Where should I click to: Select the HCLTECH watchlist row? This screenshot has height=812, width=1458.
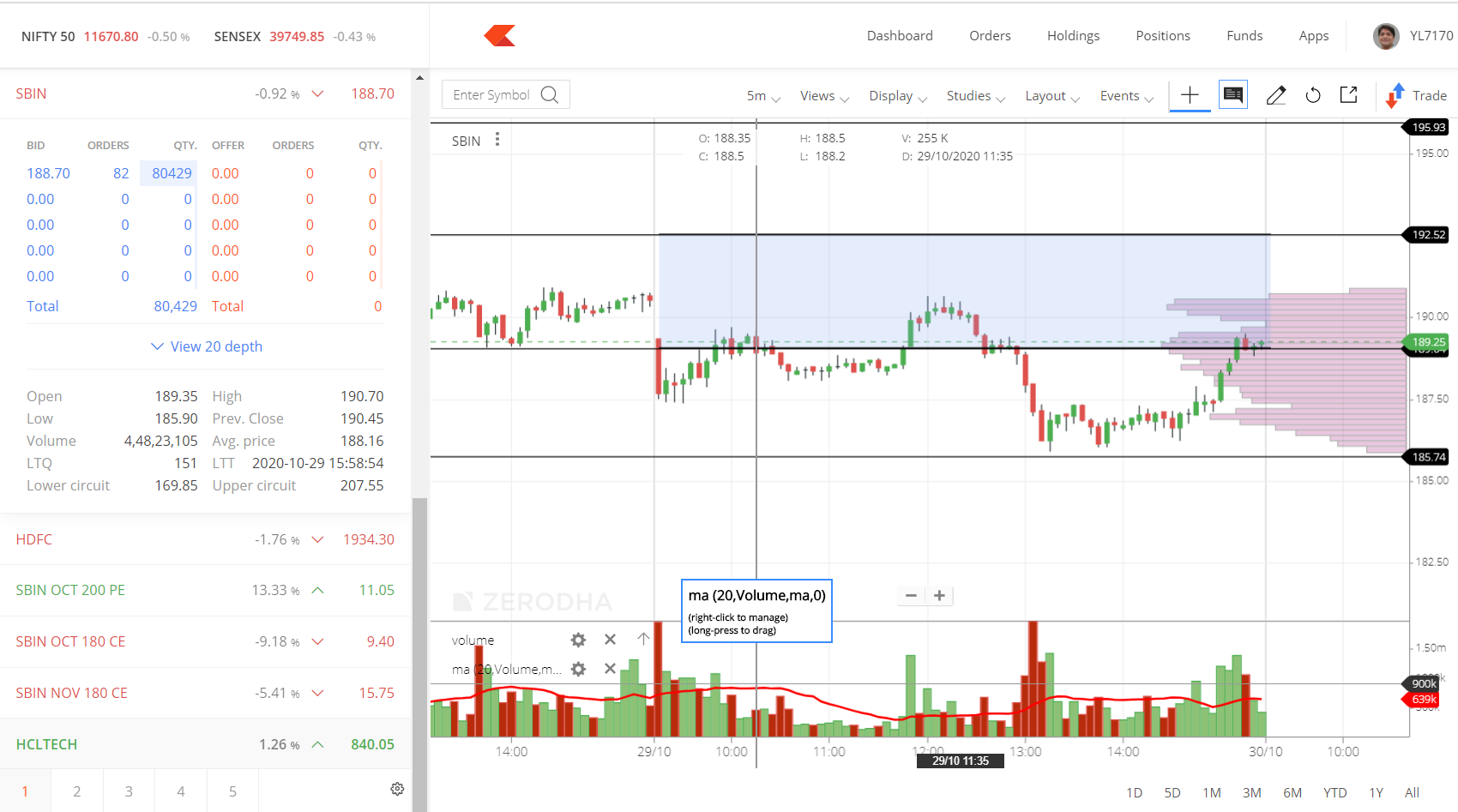tap(206, 744)
